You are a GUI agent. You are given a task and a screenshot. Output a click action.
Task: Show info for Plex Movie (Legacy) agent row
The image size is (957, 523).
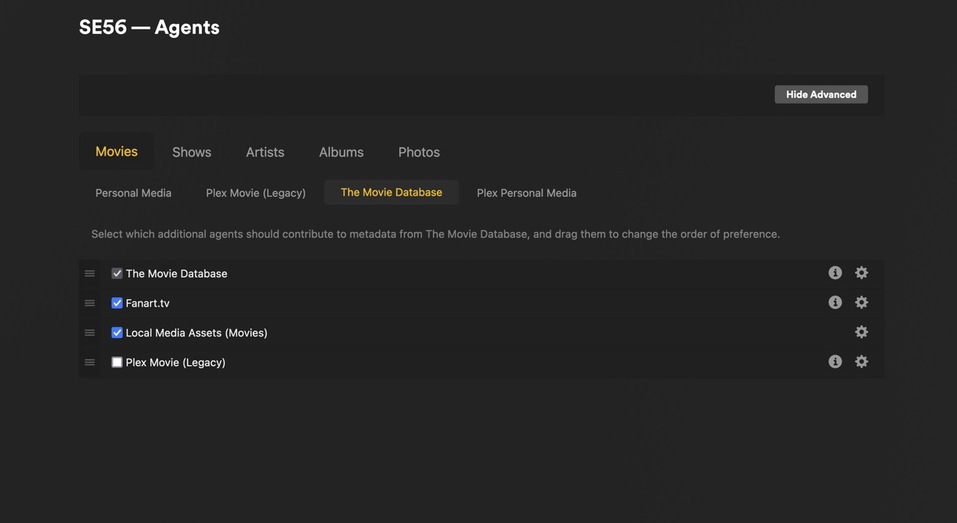pos(835,361)
